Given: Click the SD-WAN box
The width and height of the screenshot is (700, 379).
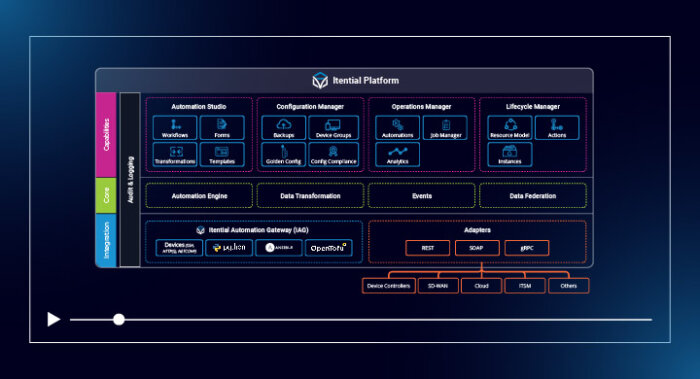Looking at the screenshot, I should (438, 286).
